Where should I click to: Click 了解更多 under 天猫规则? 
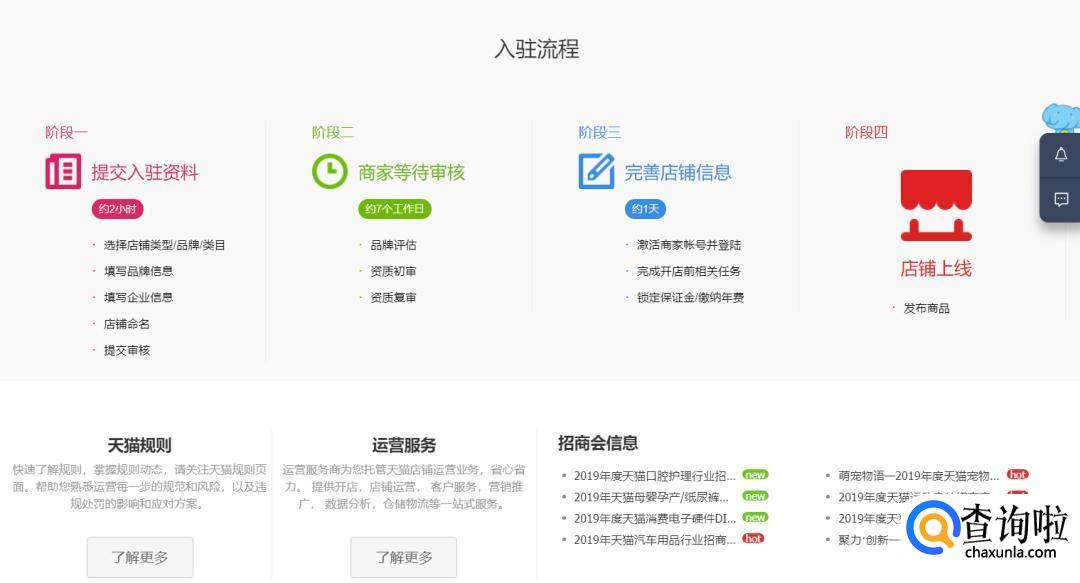[x=140, y=557]
